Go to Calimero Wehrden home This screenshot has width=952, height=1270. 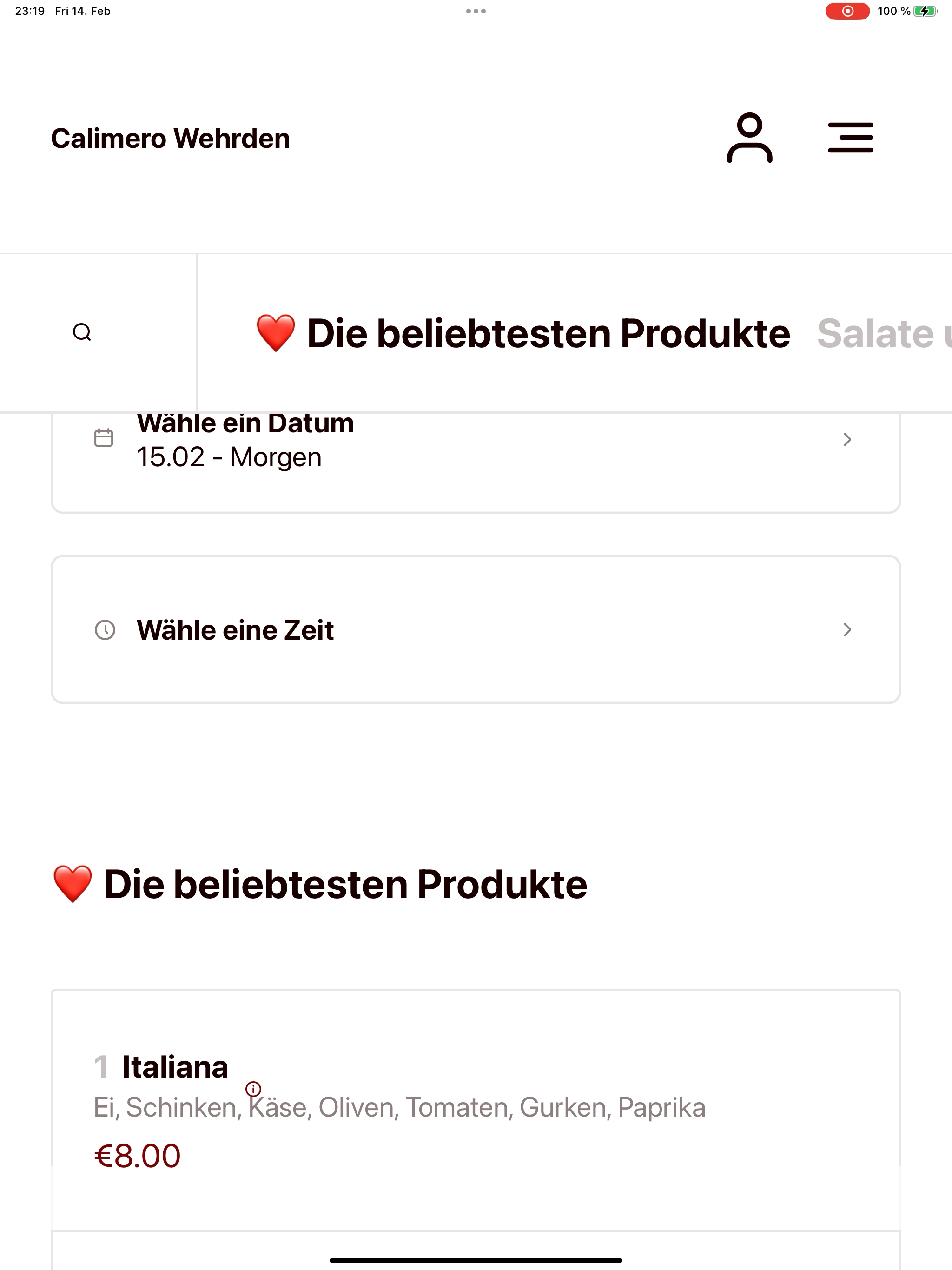point(171,139)
